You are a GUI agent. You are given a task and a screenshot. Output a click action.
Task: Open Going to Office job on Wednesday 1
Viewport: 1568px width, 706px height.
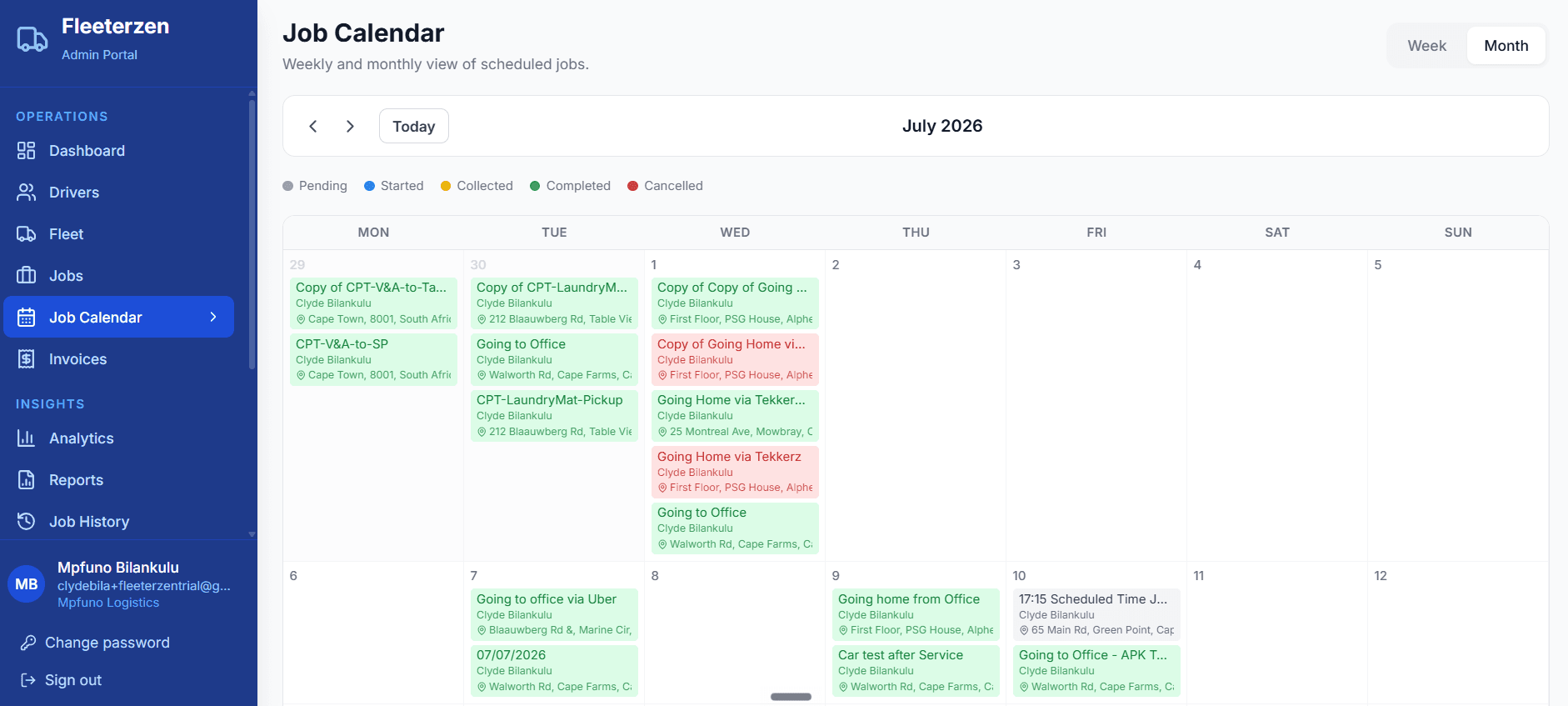click(x=735, y=528)
